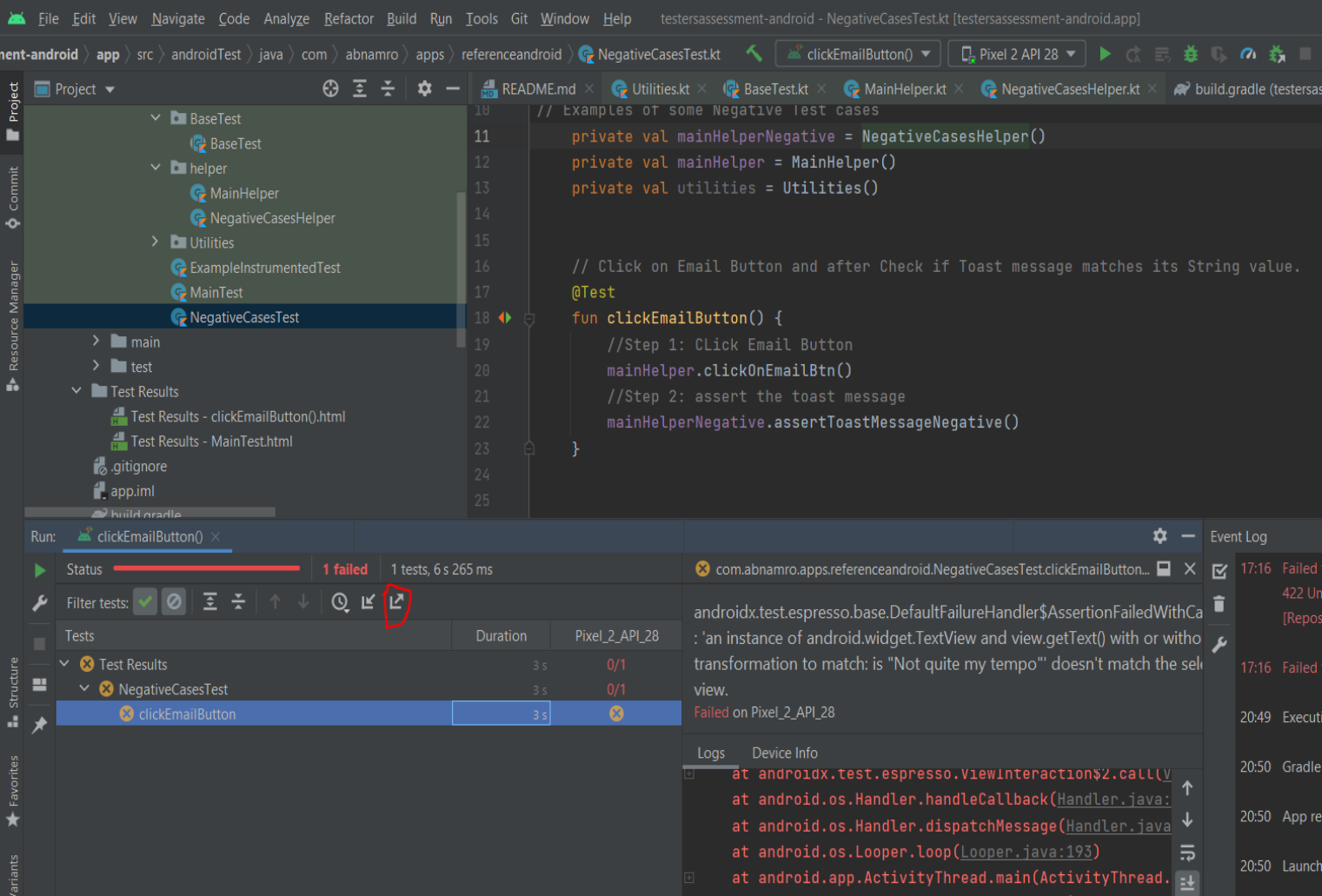This screenshot has width=1322, height=896.
Task: Toggle the show ignored tests filter
Action: point(174,601)
